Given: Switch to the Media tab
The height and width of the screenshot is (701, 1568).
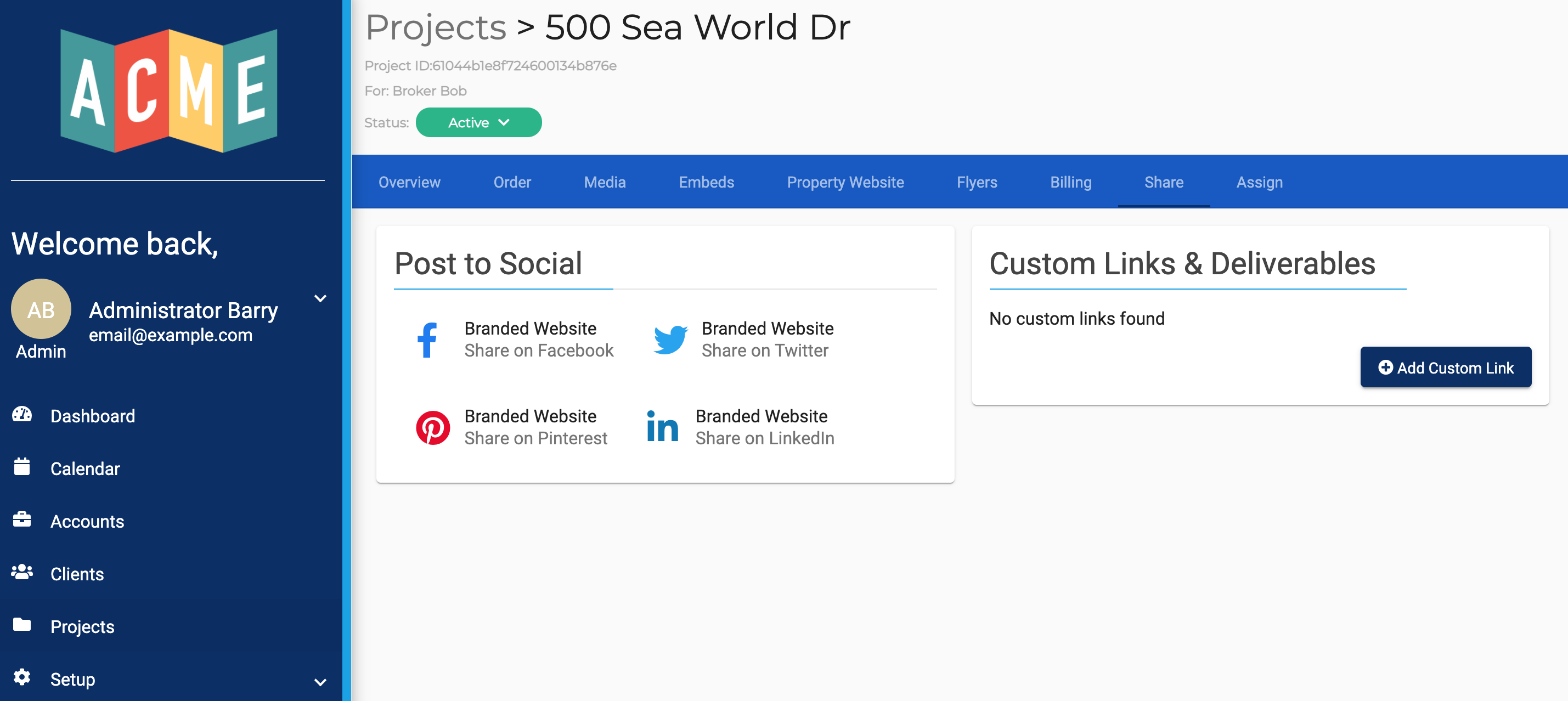Looking at the screenshot, I should (604, 182).
